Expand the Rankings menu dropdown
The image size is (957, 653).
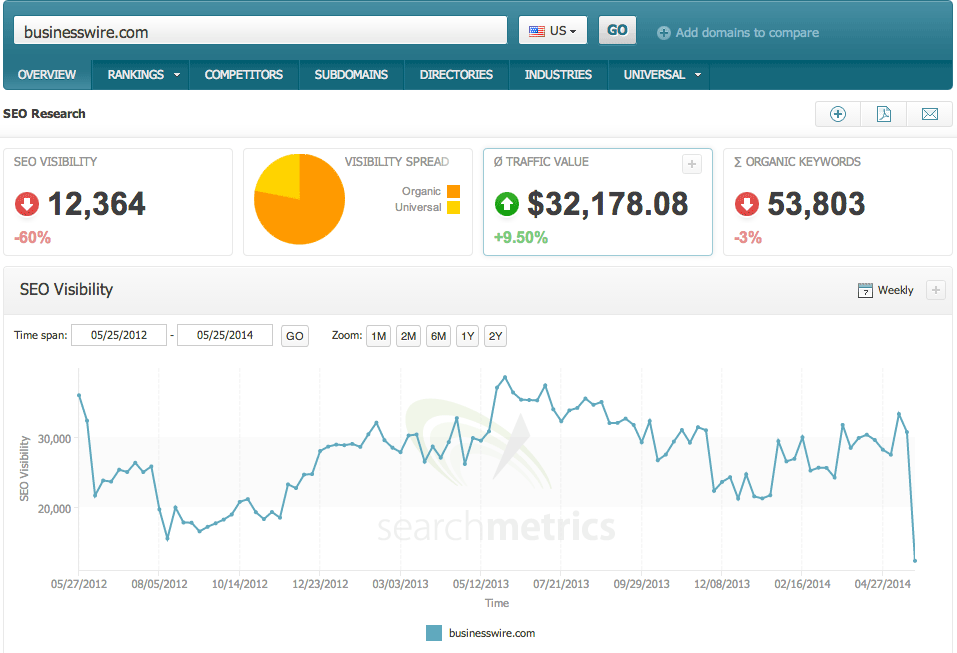(x=177, y=74)
